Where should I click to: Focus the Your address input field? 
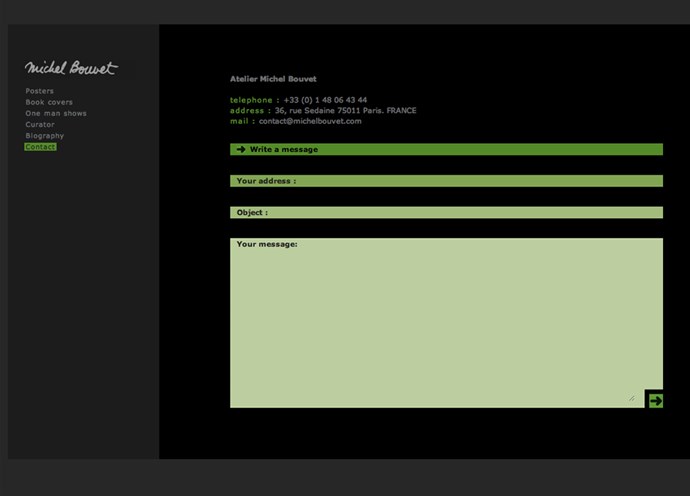pyautogui.click(x=446, y=181)
